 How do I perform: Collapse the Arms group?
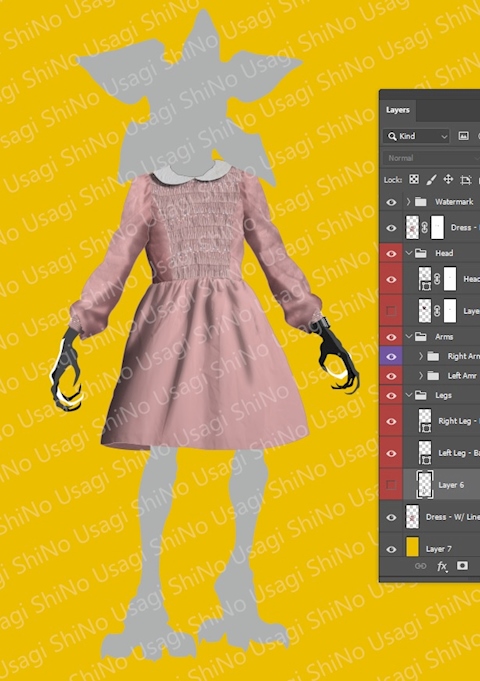(408, 337)
